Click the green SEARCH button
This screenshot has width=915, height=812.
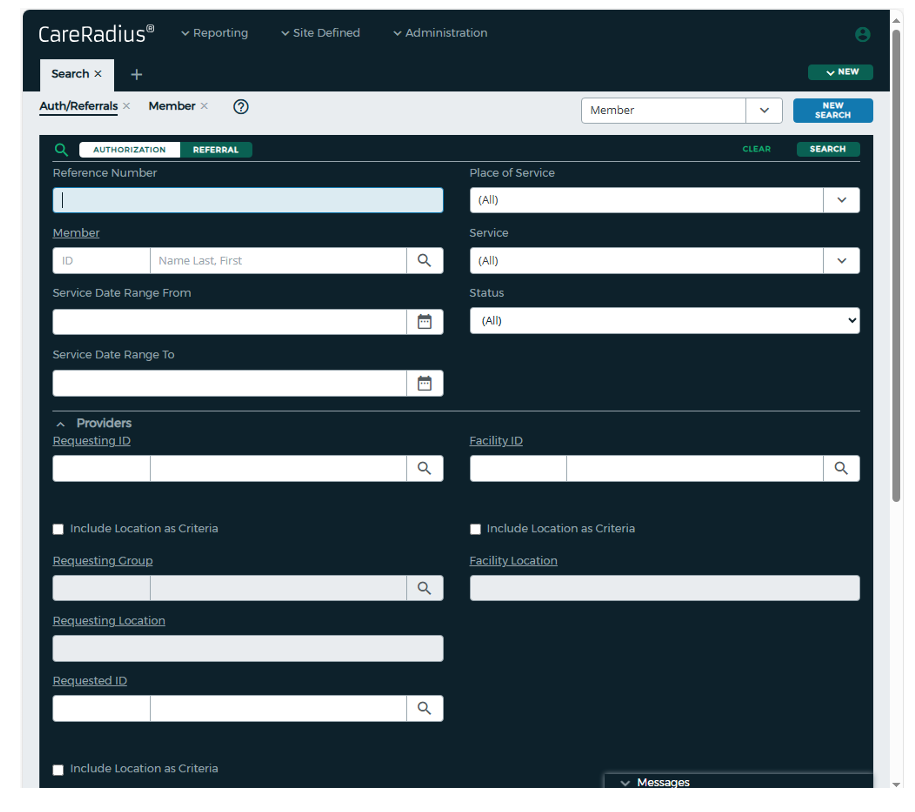point(828,149)
